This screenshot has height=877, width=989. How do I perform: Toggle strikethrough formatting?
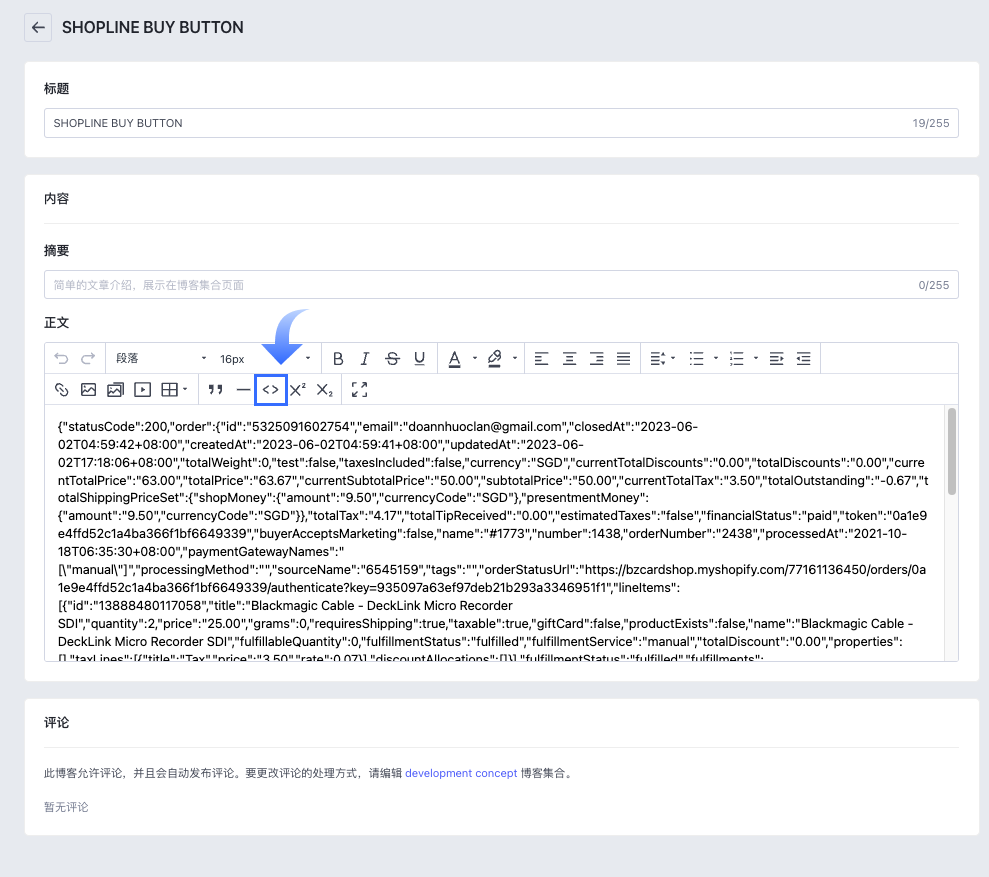[392, 359]
